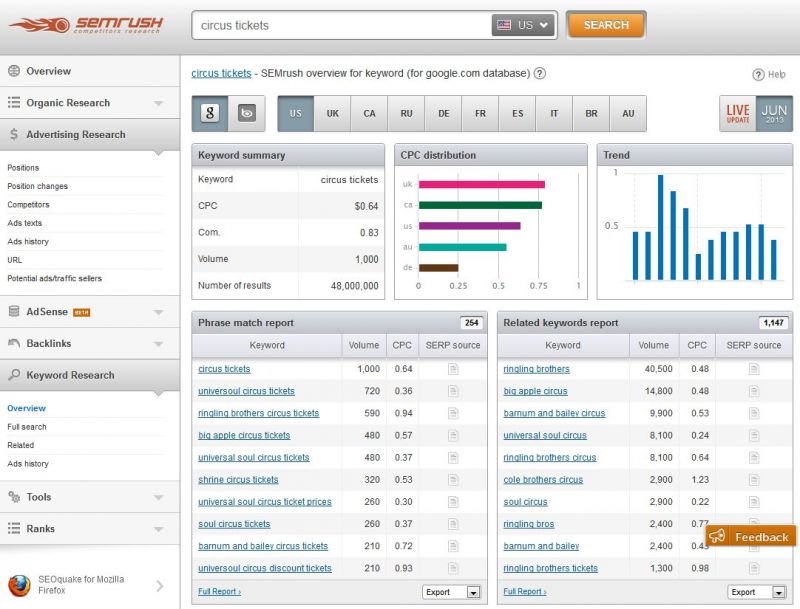The image size is (800, 609).
Task: Open help tooltip next to keyword overview title
Action: (x=540, y=73)
